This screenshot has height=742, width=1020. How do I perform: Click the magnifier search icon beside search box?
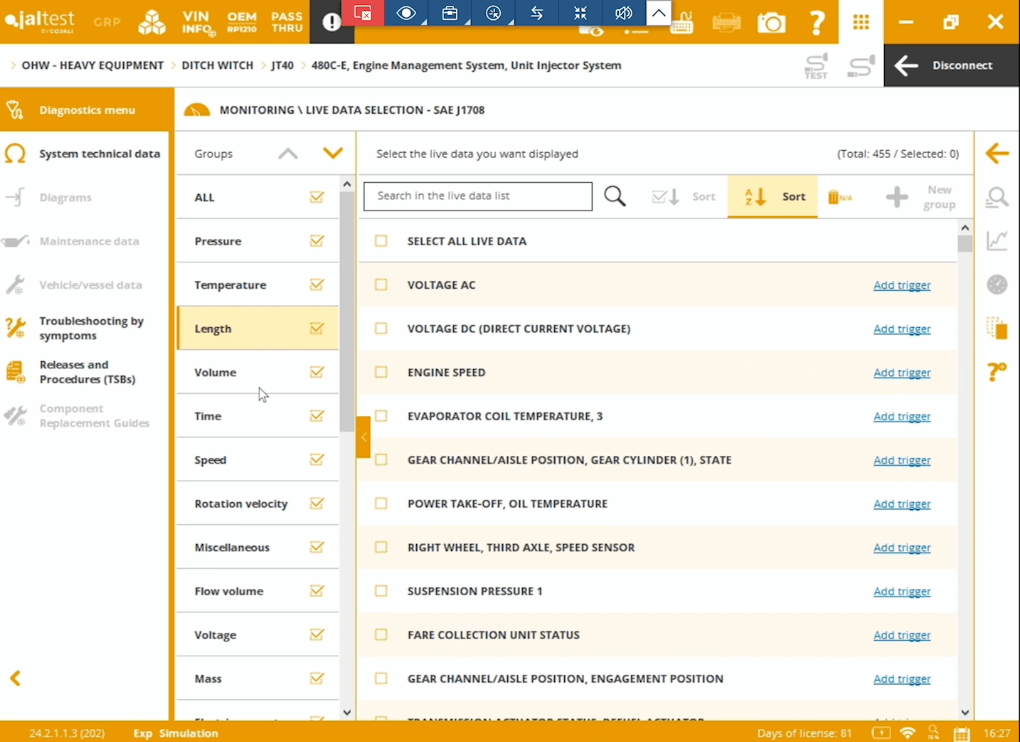(x=615, y=197)
